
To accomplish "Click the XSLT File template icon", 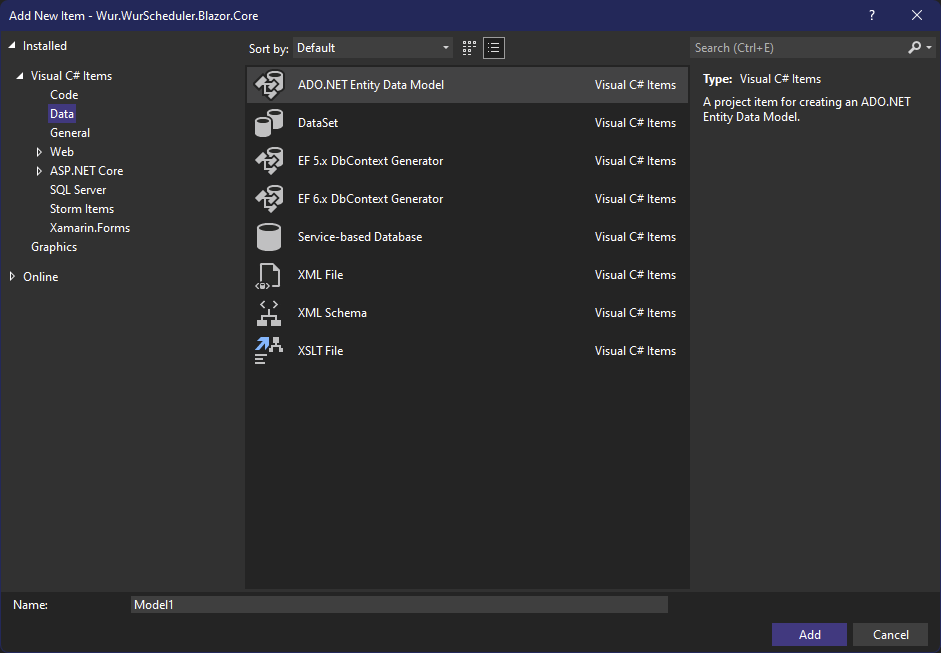I will pos(268,351).
